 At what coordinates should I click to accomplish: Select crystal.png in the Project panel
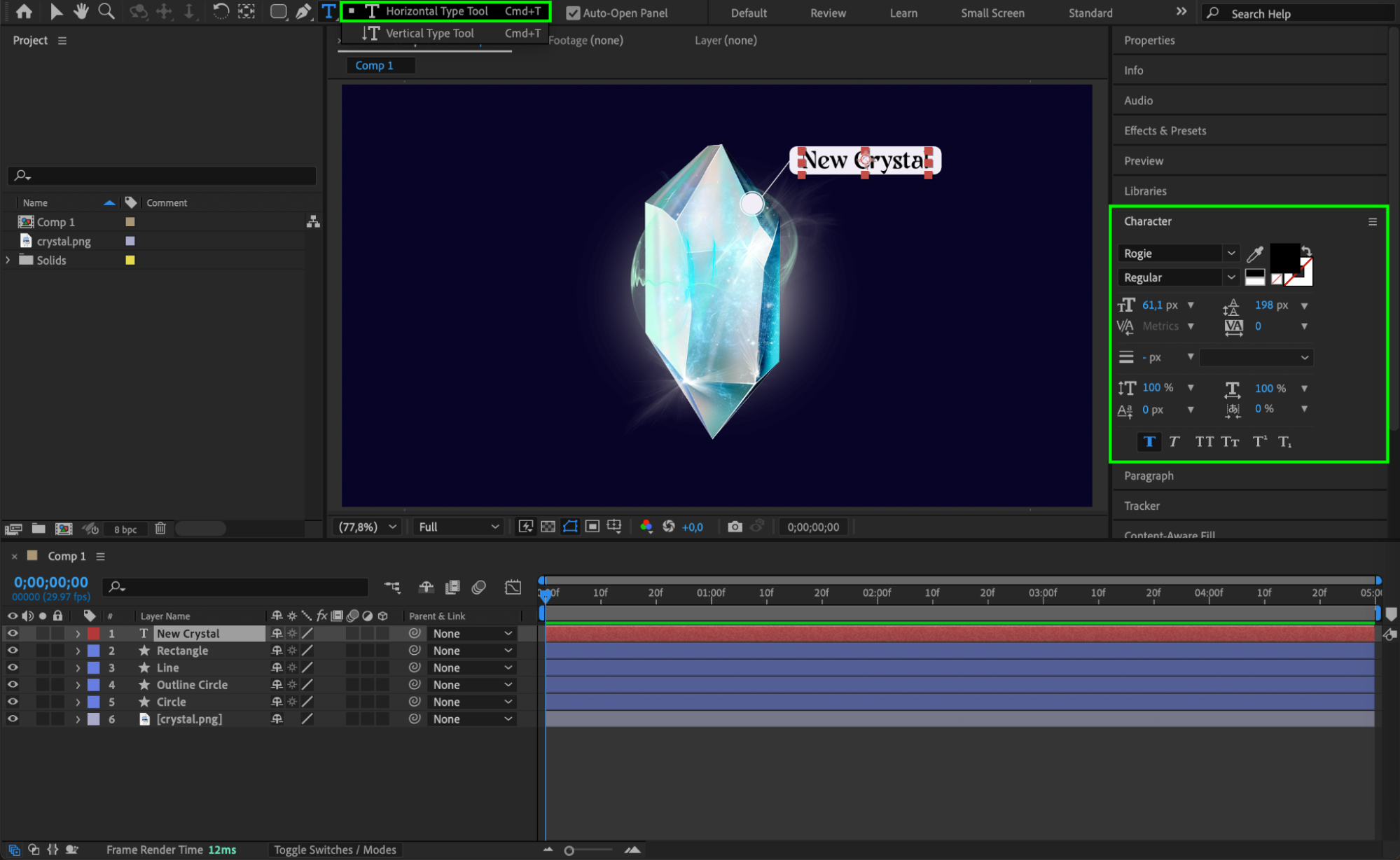coord(64,241)
